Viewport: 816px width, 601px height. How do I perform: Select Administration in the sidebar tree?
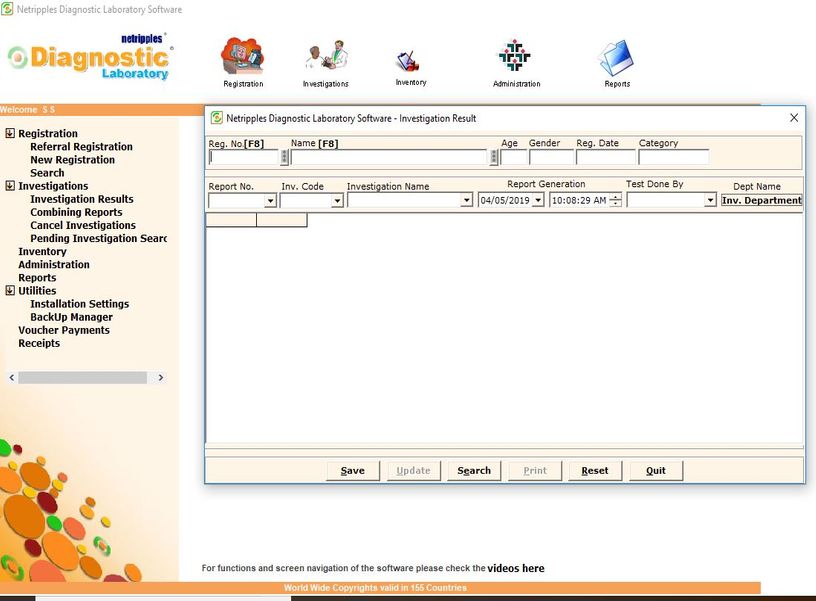(54, 264)
